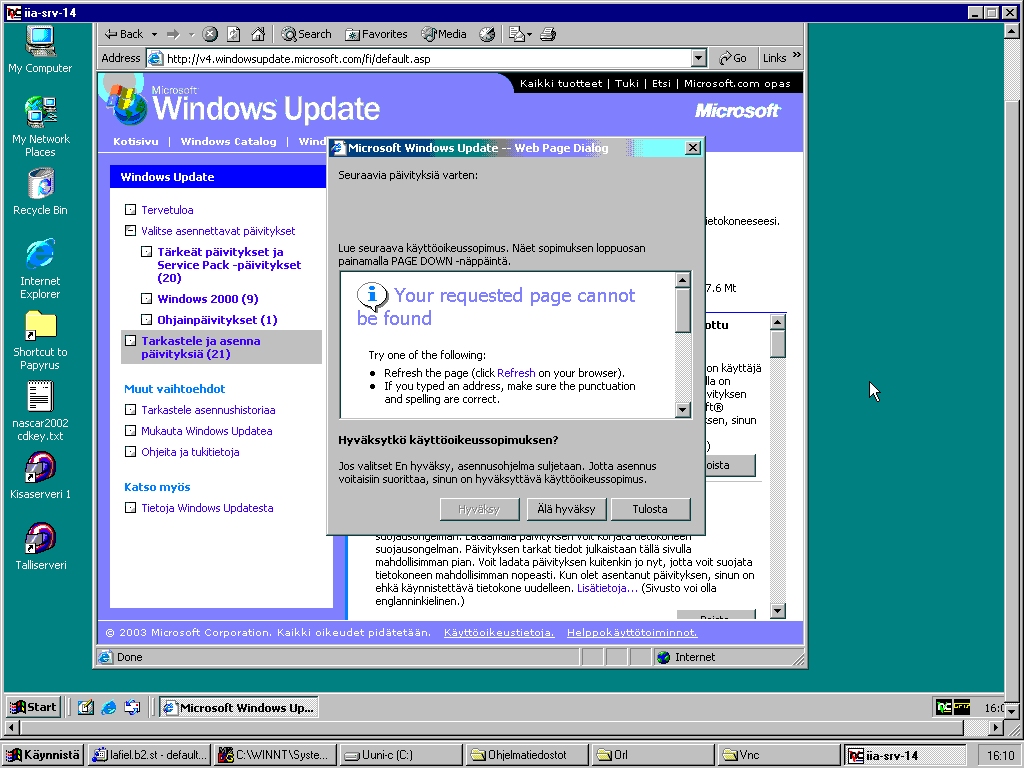Click the license agreement scrollbar down arrow

(683, 409)
